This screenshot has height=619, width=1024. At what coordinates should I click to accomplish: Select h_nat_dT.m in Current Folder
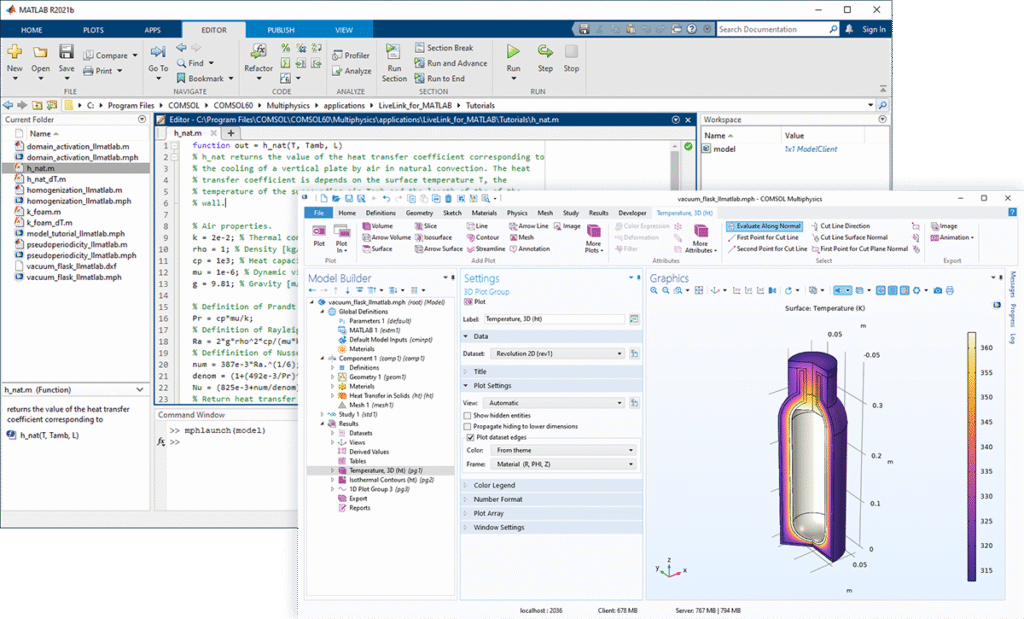[x=46, y=179]
